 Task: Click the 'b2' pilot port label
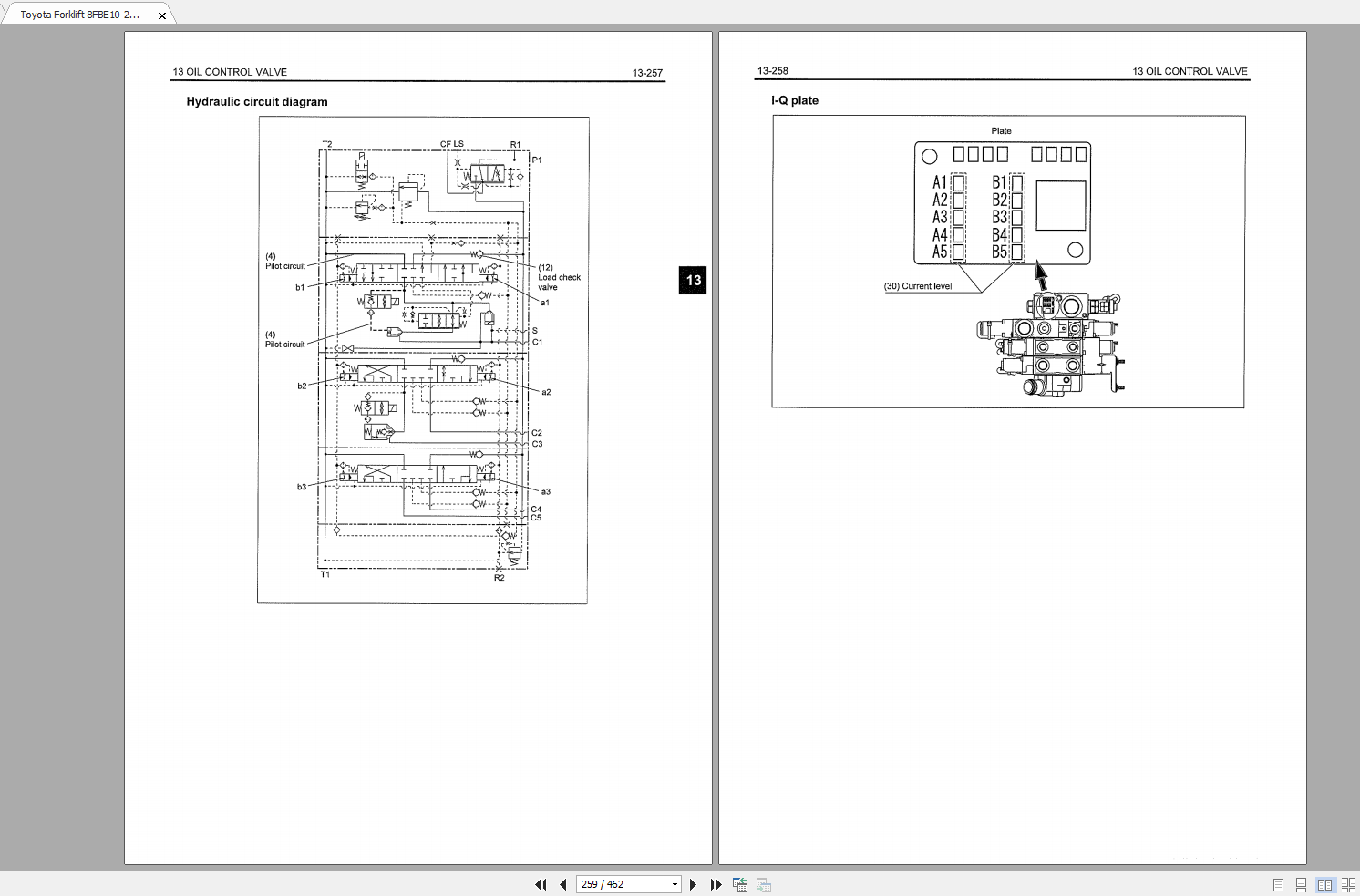coord(302,386)
